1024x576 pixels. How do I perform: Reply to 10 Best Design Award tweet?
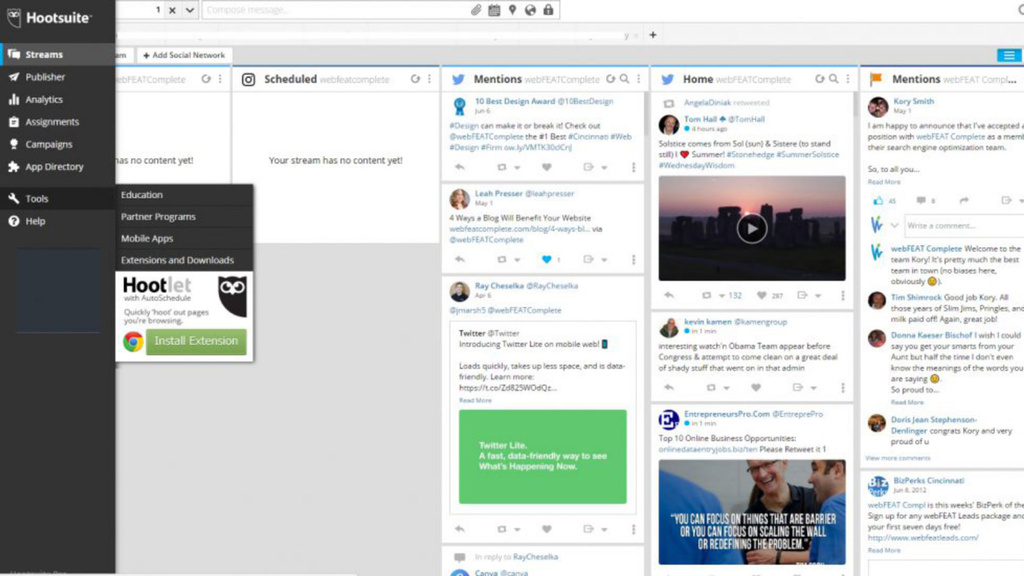pos(460,167)
